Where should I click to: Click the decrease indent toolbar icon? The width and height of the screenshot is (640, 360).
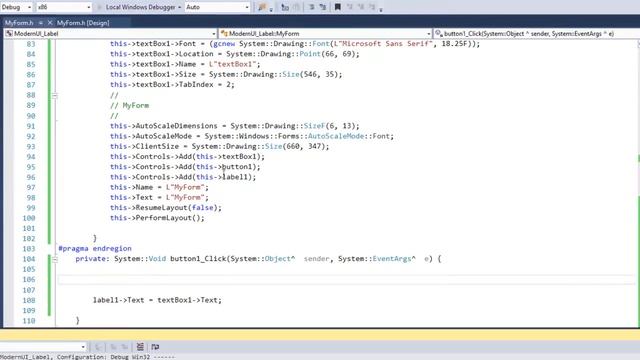(x=311, y=7)
